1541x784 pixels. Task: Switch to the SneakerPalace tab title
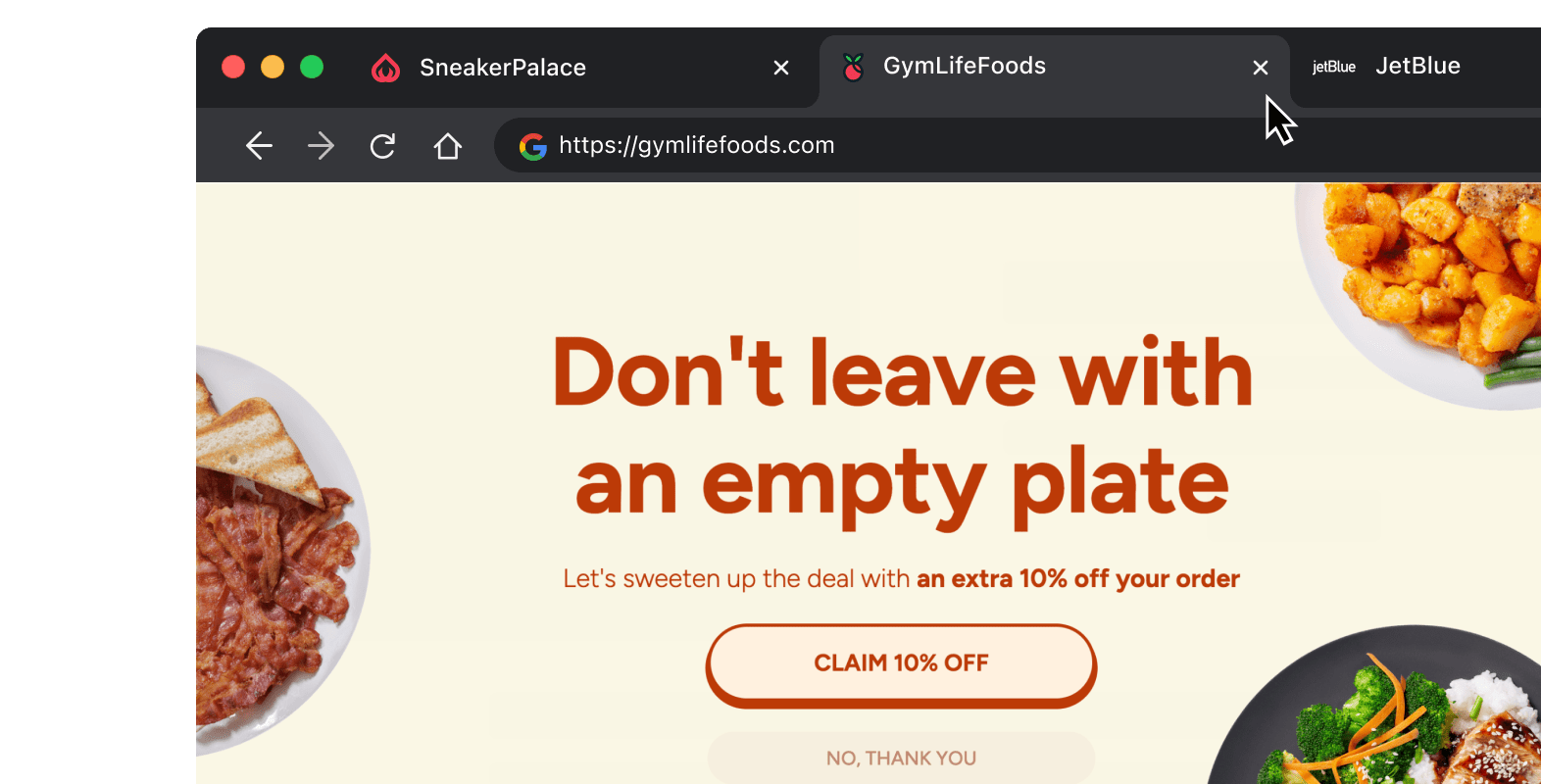(x=503, y=68)
